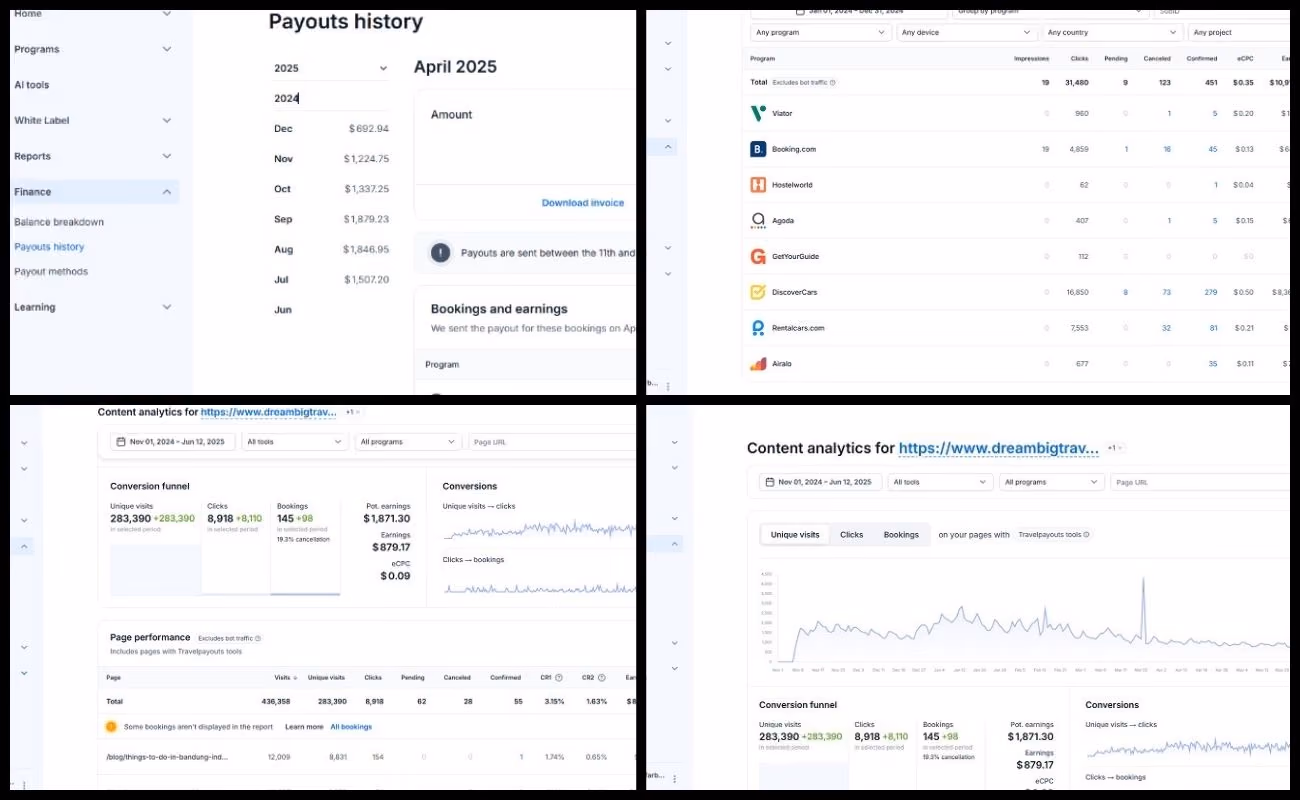1300x800 pixels.
Task: Expand the White Label sidebar section
Action: coord(167,120)
